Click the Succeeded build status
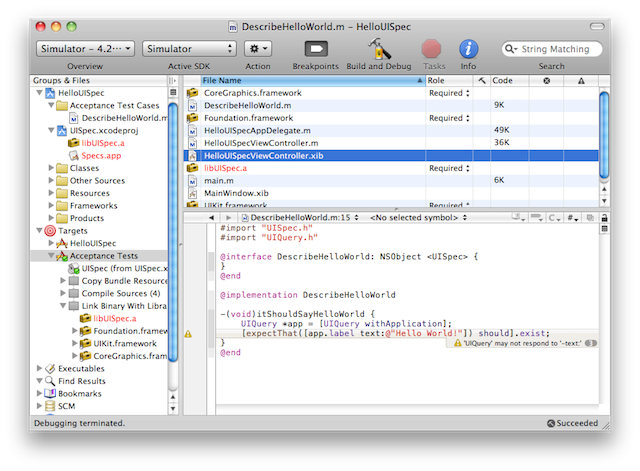 pos(573,423)
